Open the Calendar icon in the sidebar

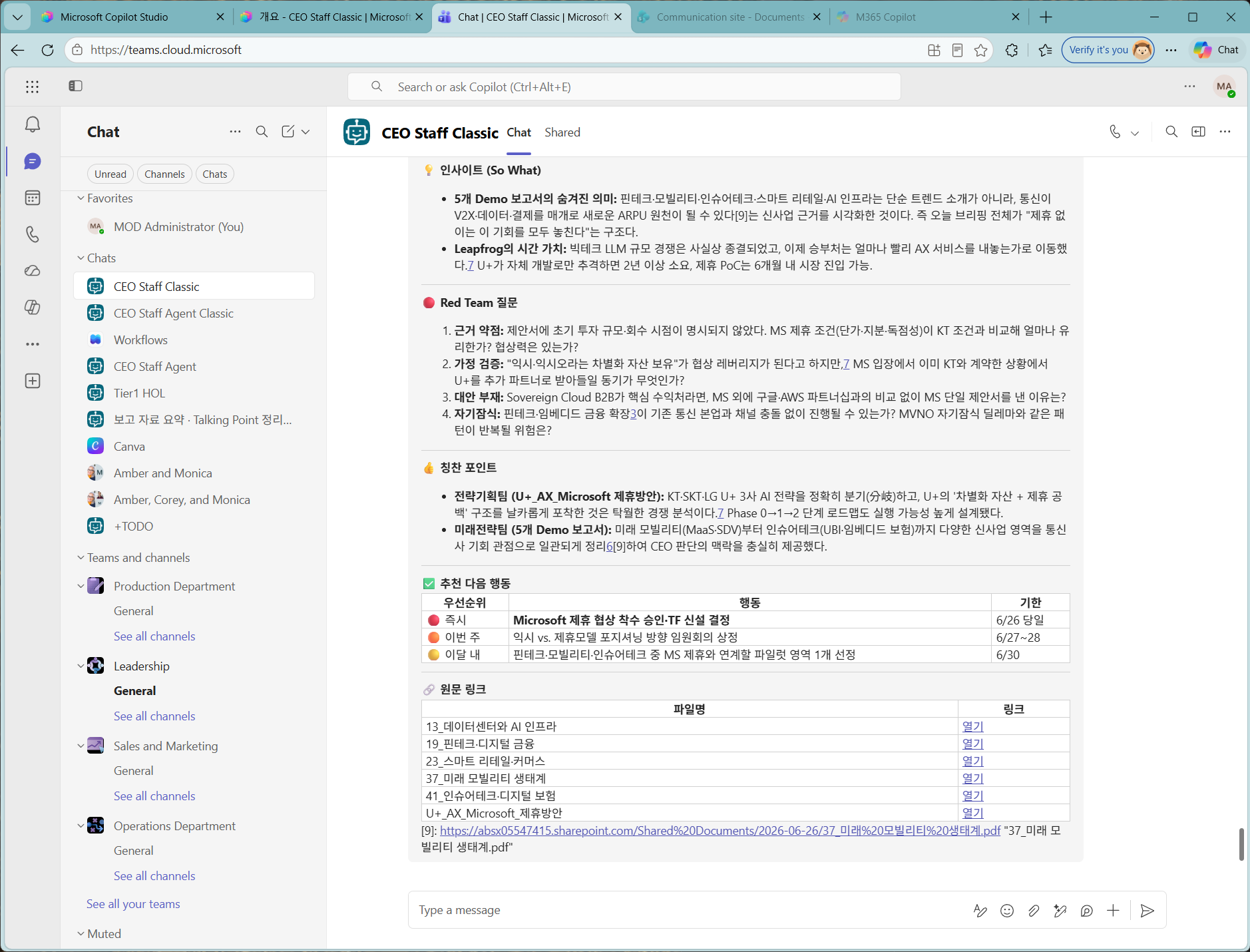[x=32, y=198]
